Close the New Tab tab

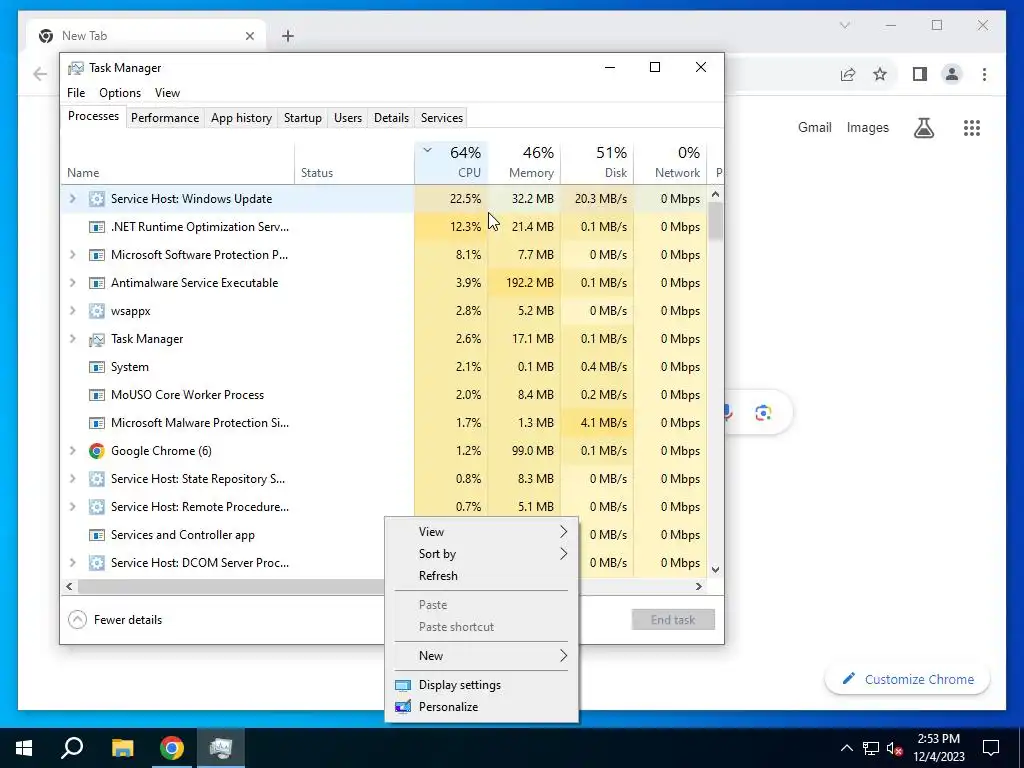point(249,37)
